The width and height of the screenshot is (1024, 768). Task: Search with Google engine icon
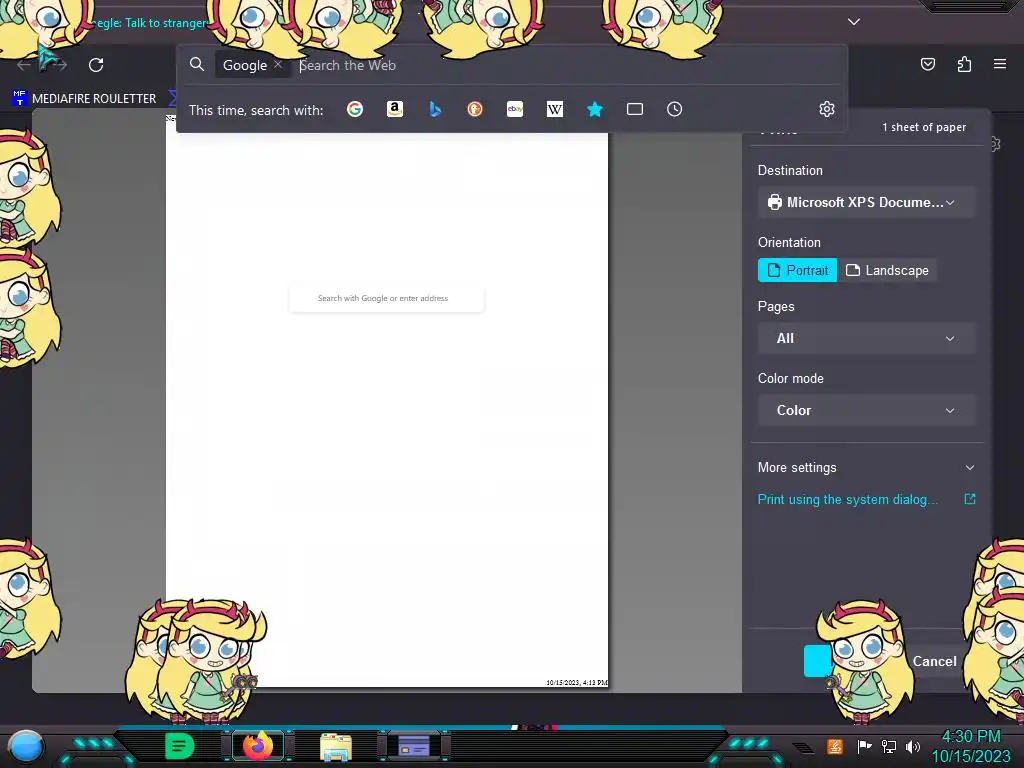pyautogui.click(x=355, y=109)
